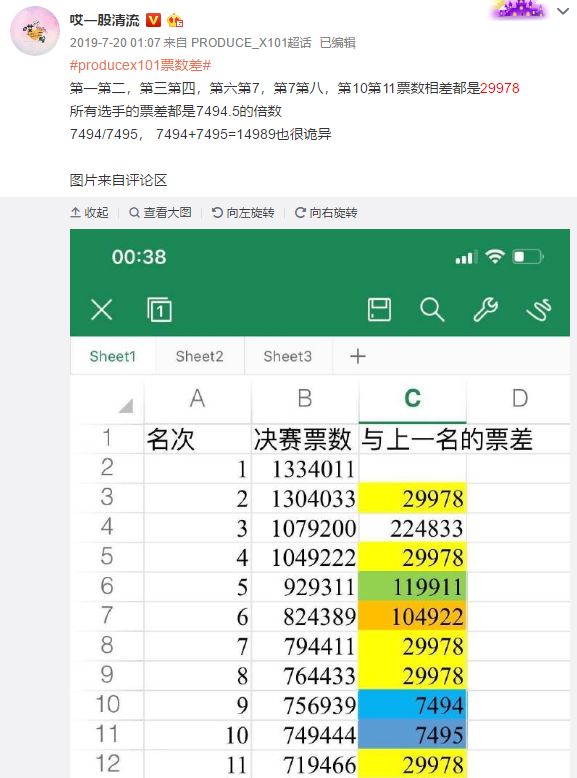Image resolution: width=577 pixels, height=778 pixels.
Task: Switch to the Sheet3 tab
Action: coord(288,356)
